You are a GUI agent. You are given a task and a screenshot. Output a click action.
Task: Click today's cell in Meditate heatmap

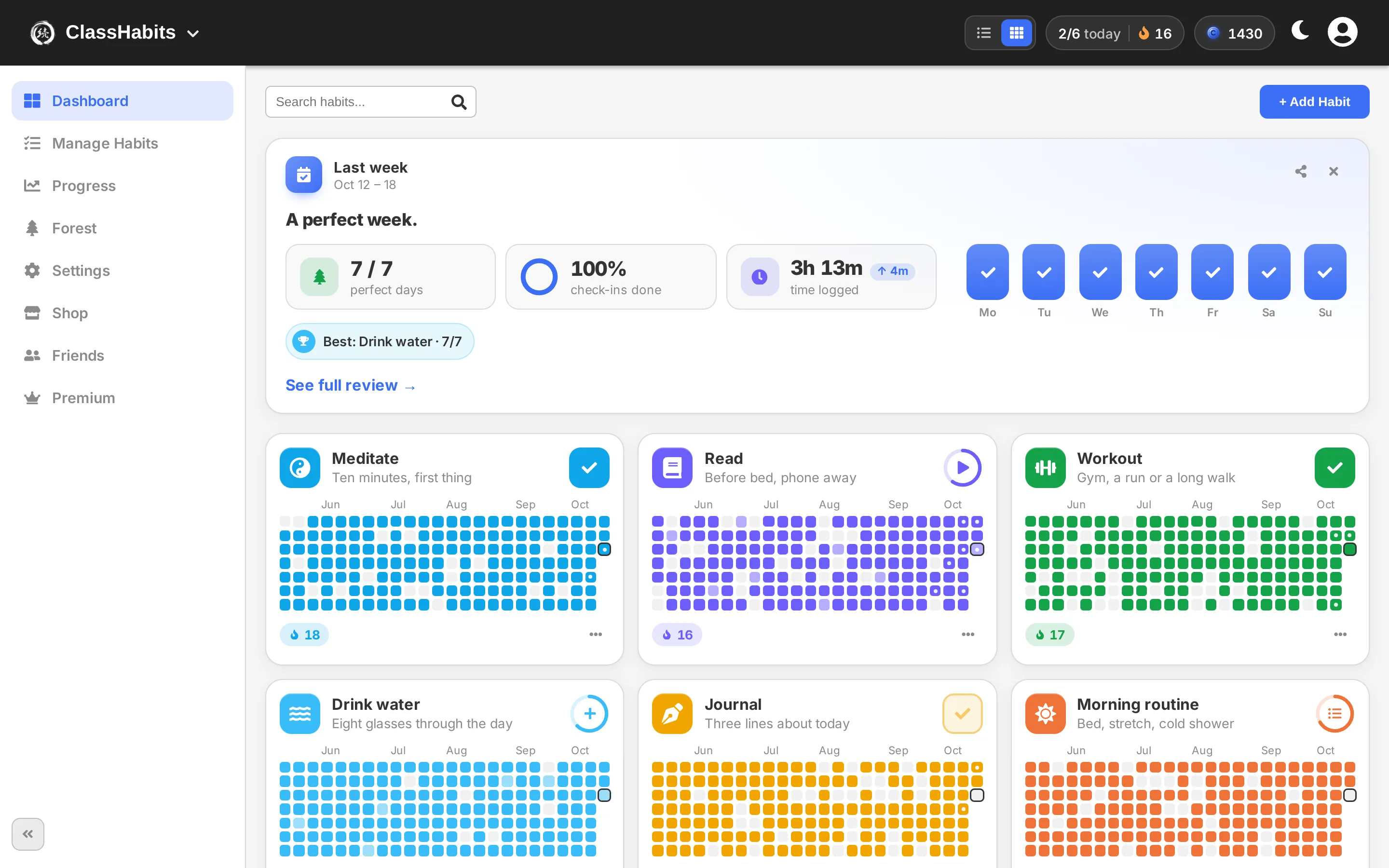coord(604,549)
